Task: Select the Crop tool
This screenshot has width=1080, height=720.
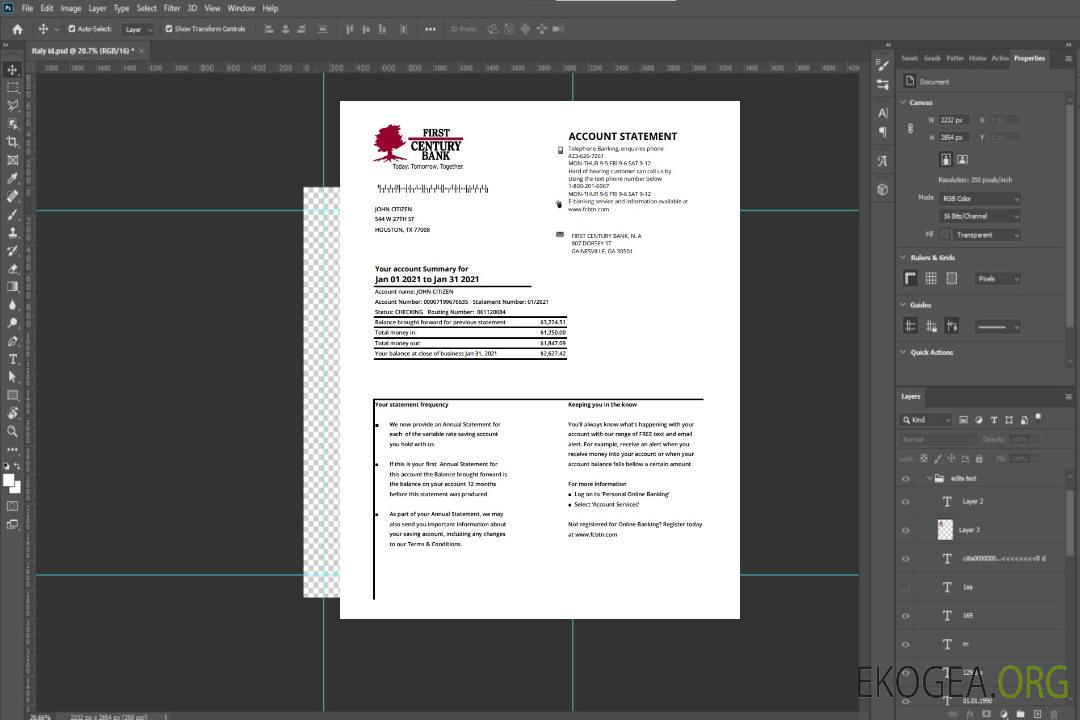Action: pos(12,142)
